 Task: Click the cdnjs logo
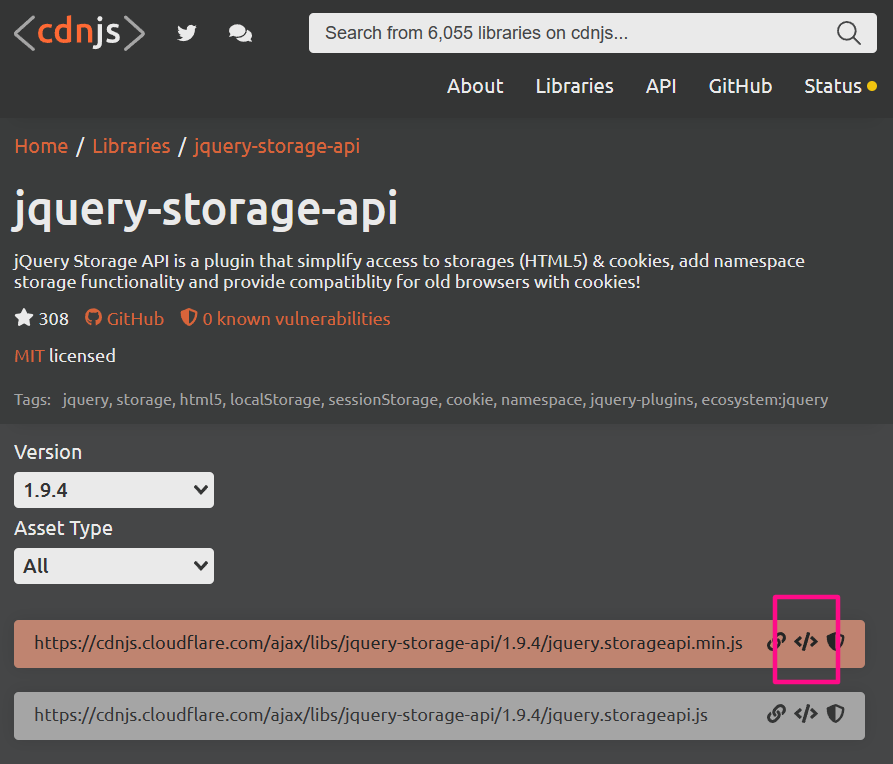[79, 32]
